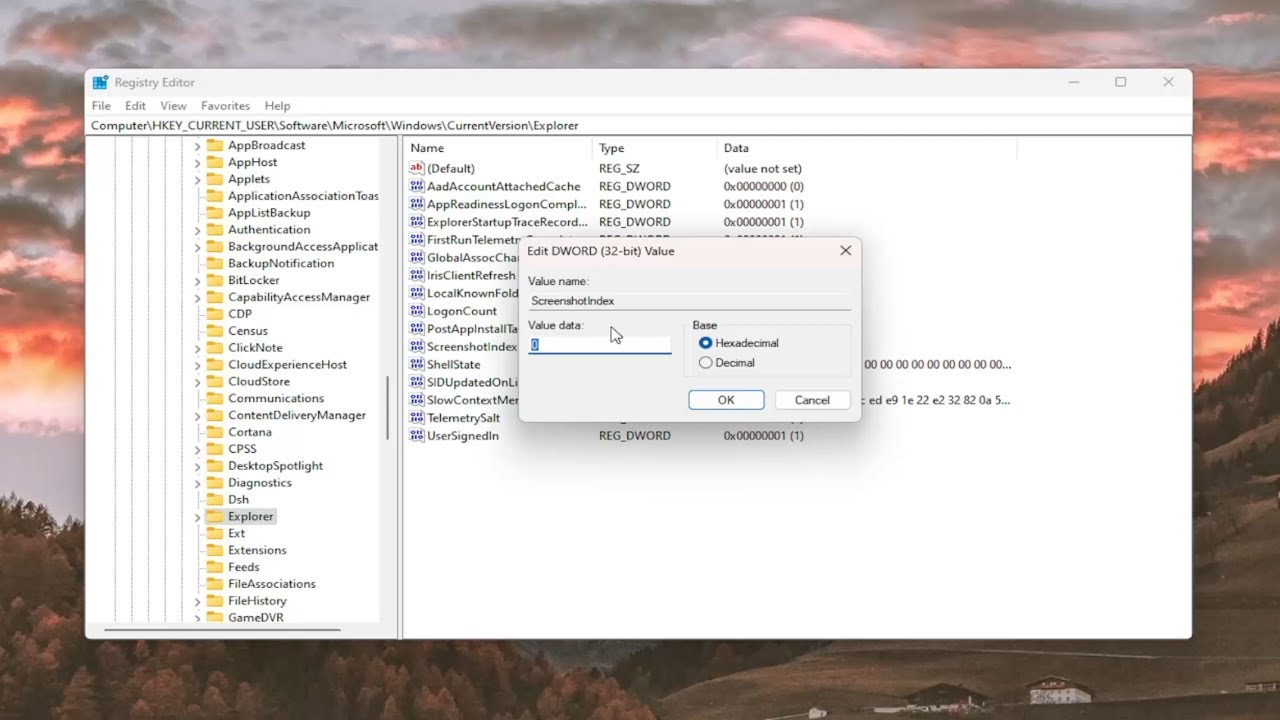Screen dimensions: 1280x720
Task: Click the Diagnostics folder icon
Action: 214,482
